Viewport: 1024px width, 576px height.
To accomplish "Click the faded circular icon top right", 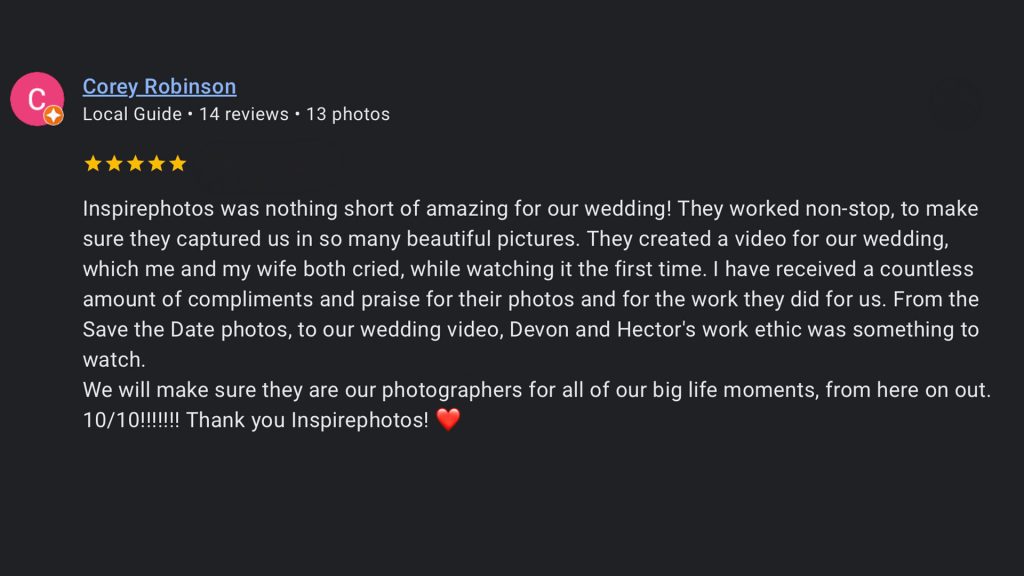I will point(955,103).
